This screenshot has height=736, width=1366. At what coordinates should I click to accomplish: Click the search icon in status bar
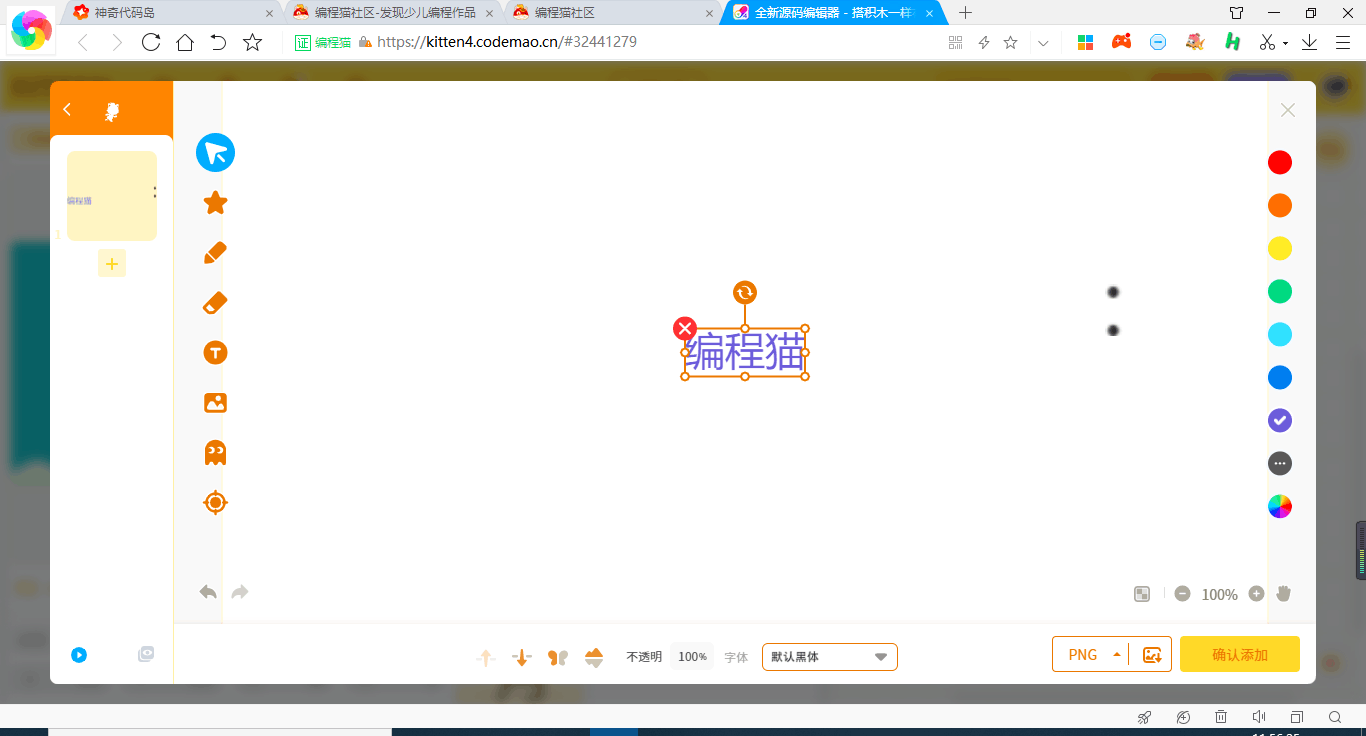click(1335, 717)
